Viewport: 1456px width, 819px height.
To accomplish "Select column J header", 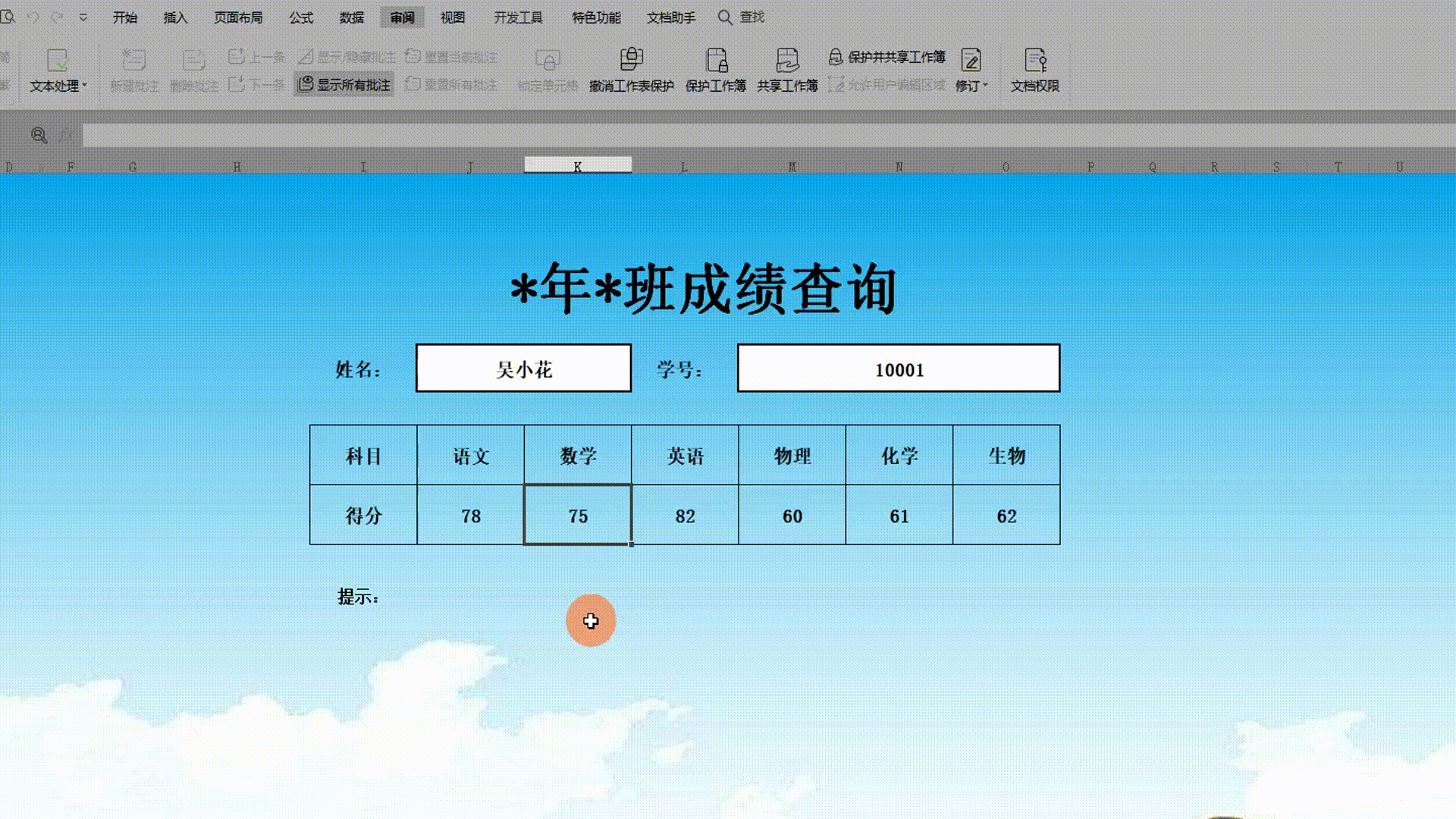I will click(x=470, y=166).
